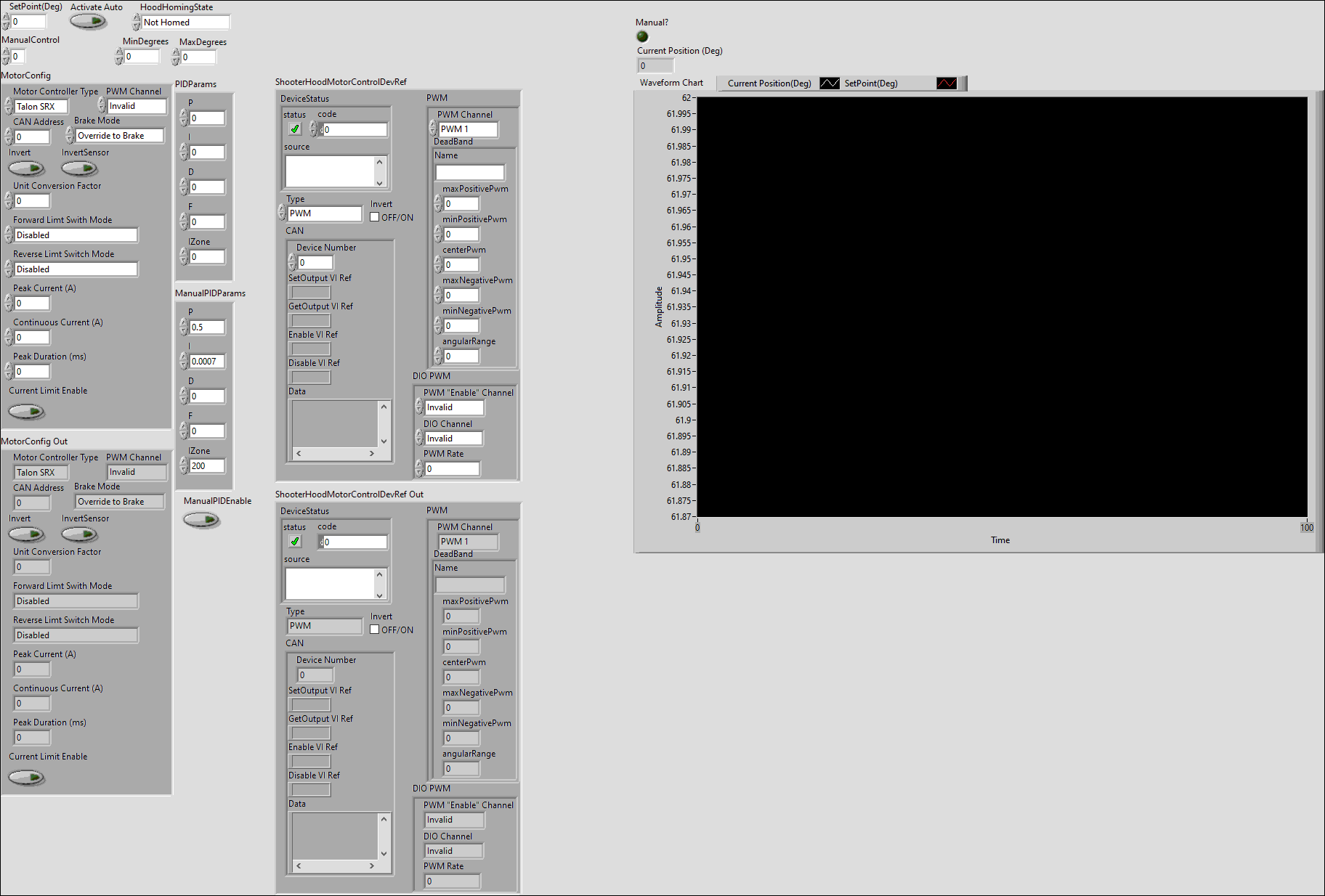
Task: Click the green status checkmark in ShooterHoodMotorControlDevRef
Action: click(x=295, y=129)
